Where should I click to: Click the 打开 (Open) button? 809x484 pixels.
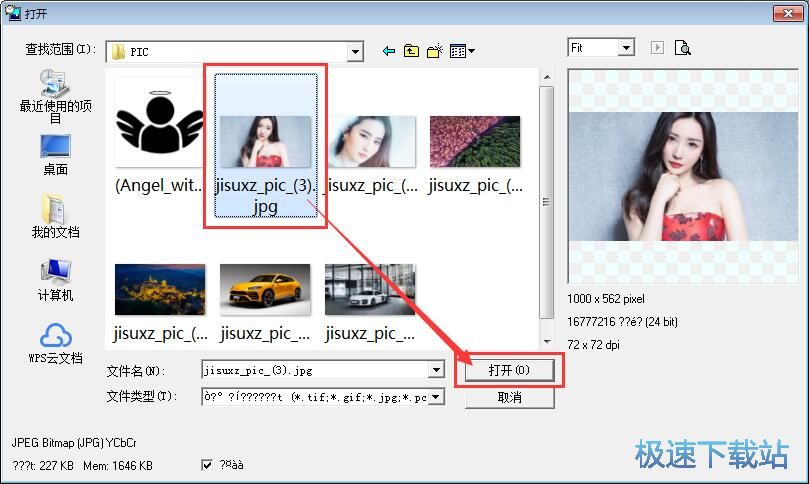[x=508, y=370]
